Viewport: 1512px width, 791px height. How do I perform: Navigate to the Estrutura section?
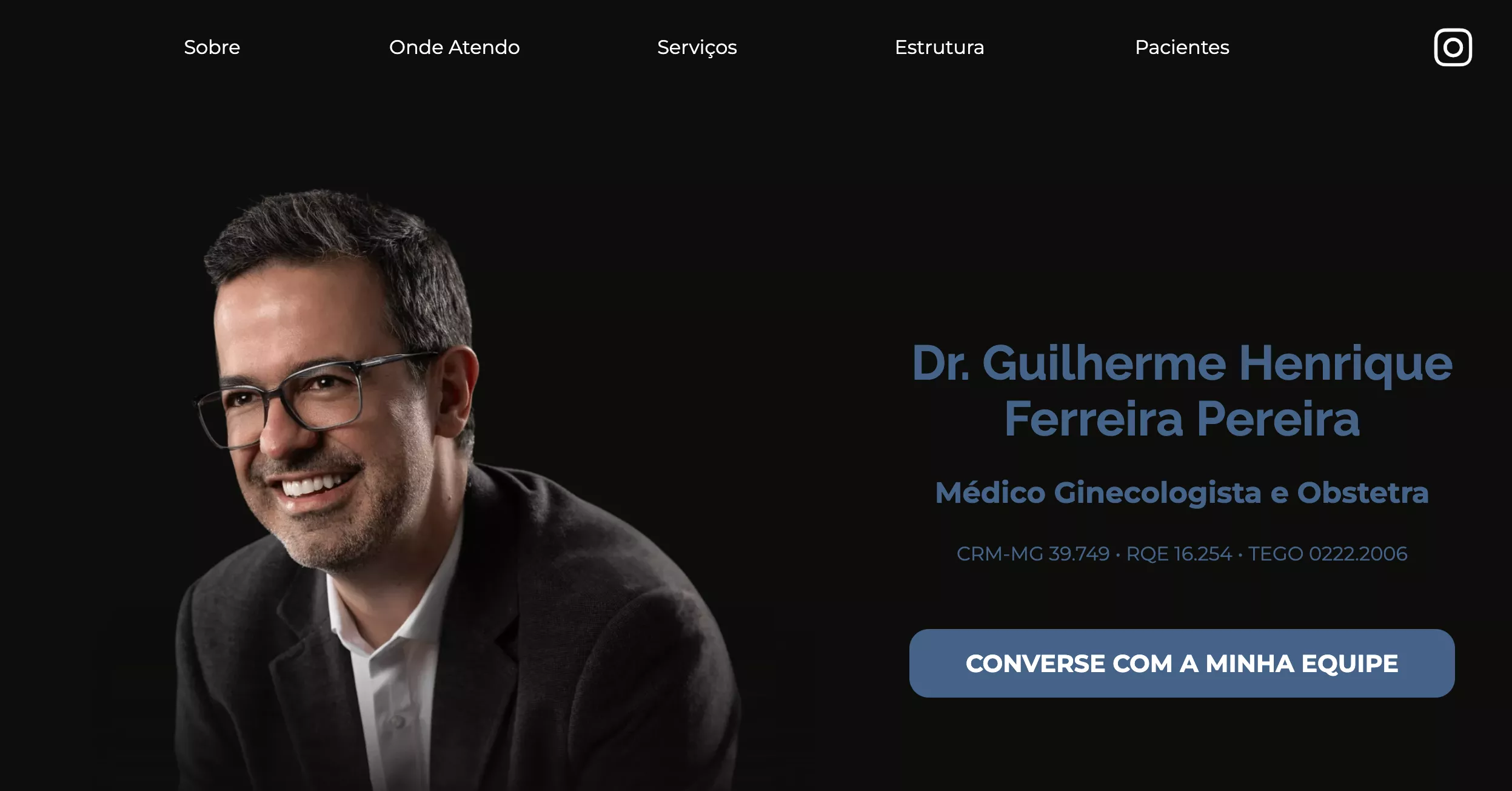click(939, 47)
